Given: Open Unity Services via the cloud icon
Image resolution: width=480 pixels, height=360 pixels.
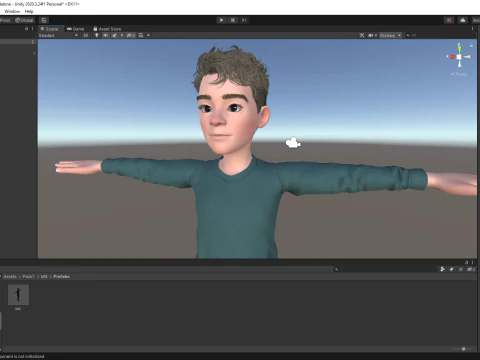Looking at the screenshot, I should click(463, 20).
